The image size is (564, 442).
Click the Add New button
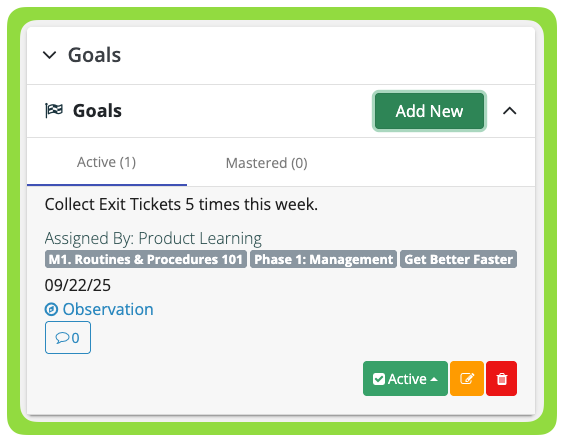click(x=429, y=111)
